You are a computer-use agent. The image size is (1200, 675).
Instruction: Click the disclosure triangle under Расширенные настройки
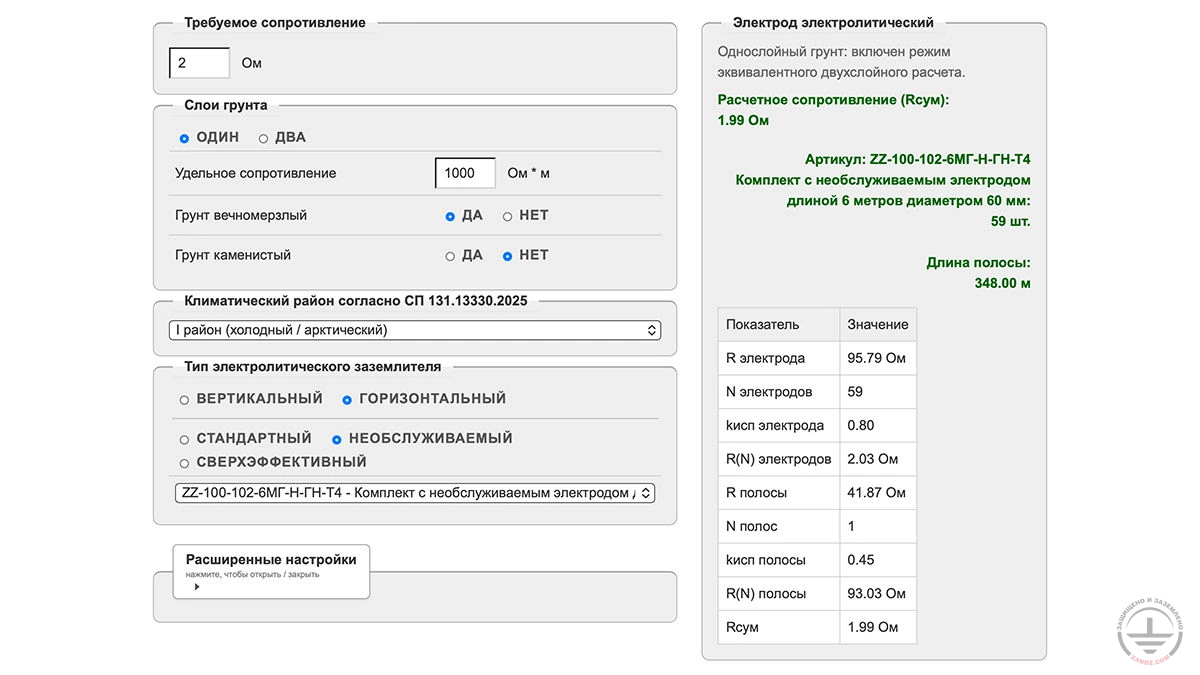click(x=197, y=587)
